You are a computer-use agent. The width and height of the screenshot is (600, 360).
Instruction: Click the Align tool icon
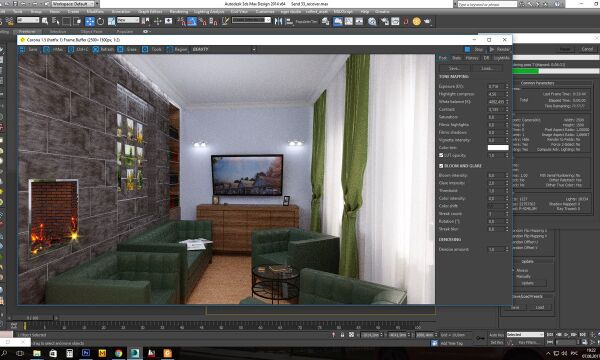289,21
